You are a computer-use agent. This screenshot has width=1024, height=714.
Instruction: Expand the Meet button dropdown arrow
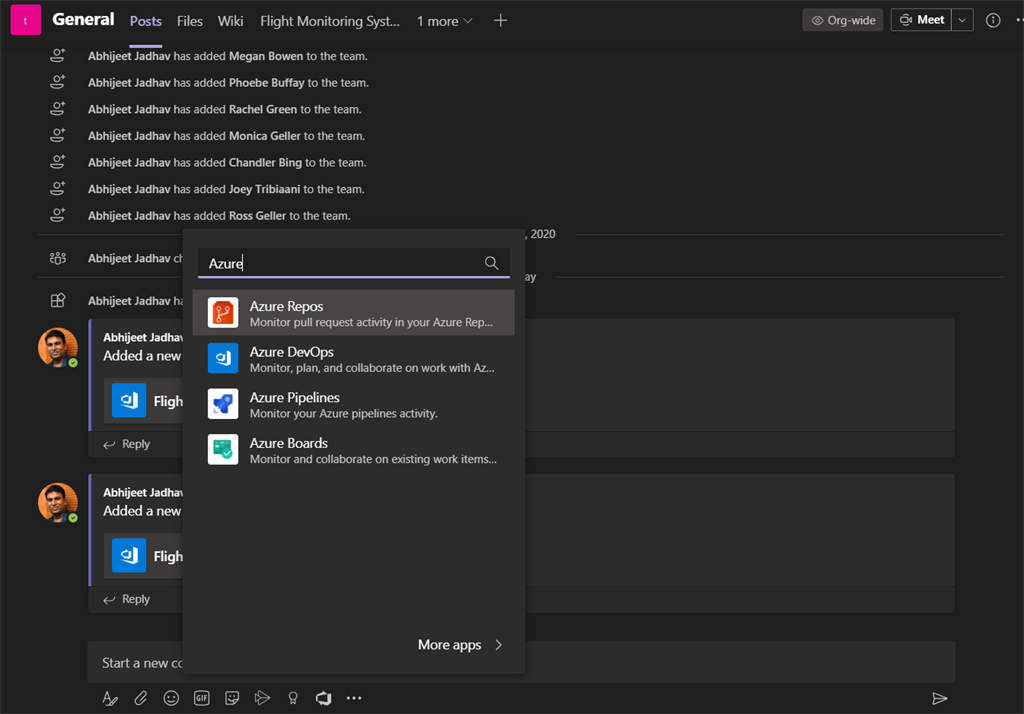963,20
